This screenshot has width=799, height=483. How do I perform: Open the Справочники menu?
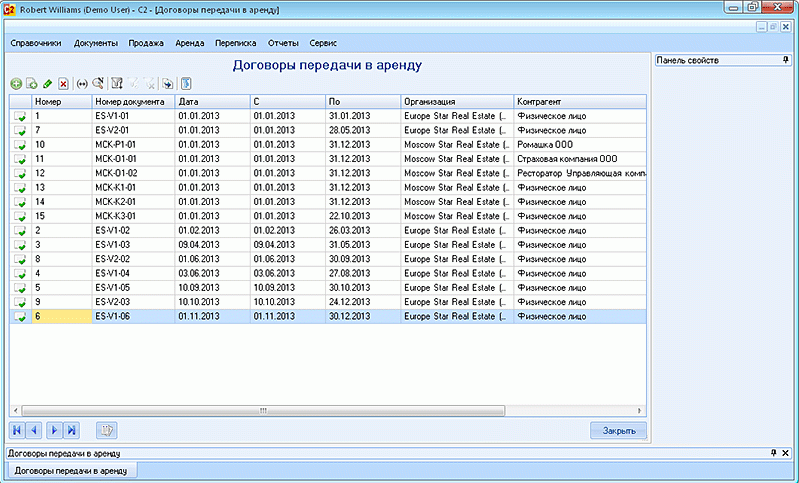pyautogui.click(x=36, y=44)
